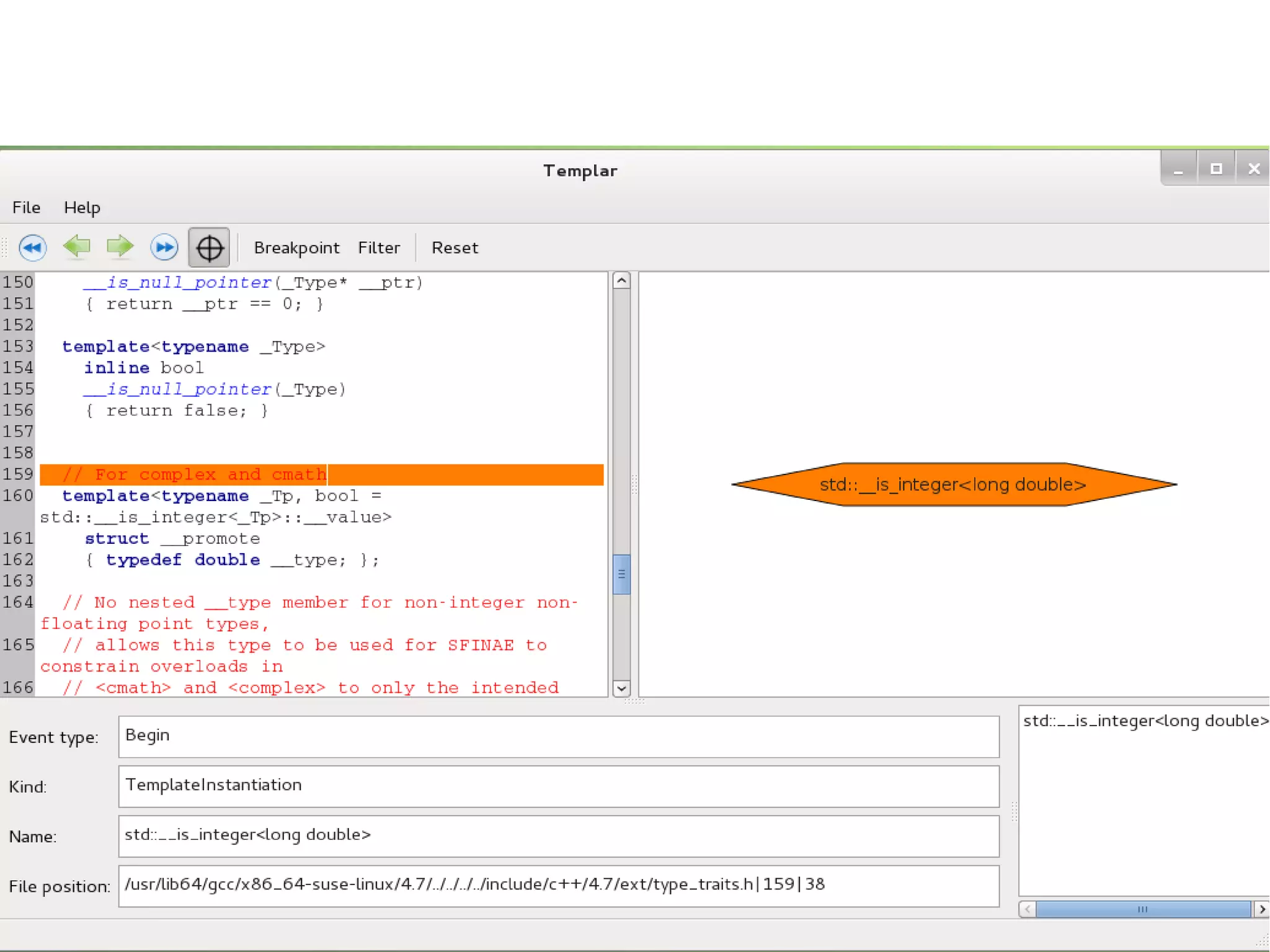This screenshot has width=1270, height=952.
Task: Click the File position path field
Action: click(x=558, y=885)
